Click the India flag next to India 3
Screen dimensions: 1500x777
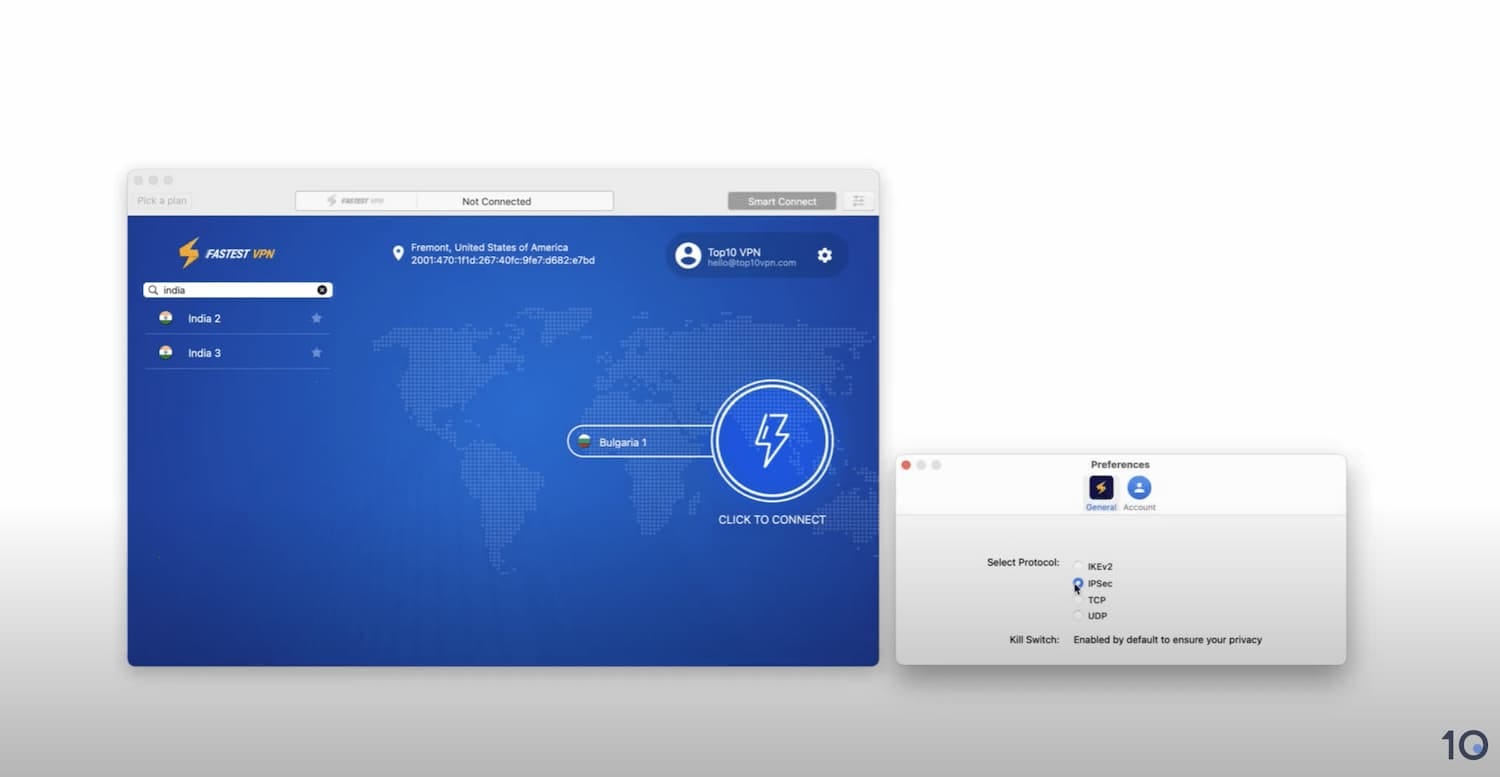coord(166,353)
